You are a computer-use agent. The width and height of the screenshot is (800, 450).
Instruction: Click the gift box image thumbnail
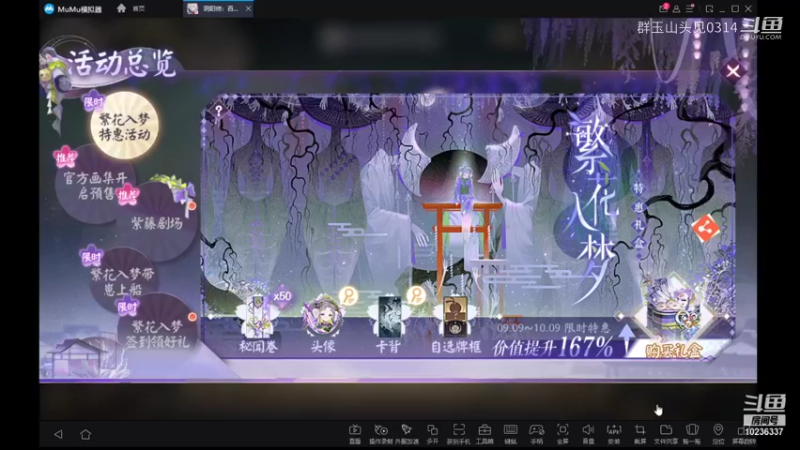[674, 311]
